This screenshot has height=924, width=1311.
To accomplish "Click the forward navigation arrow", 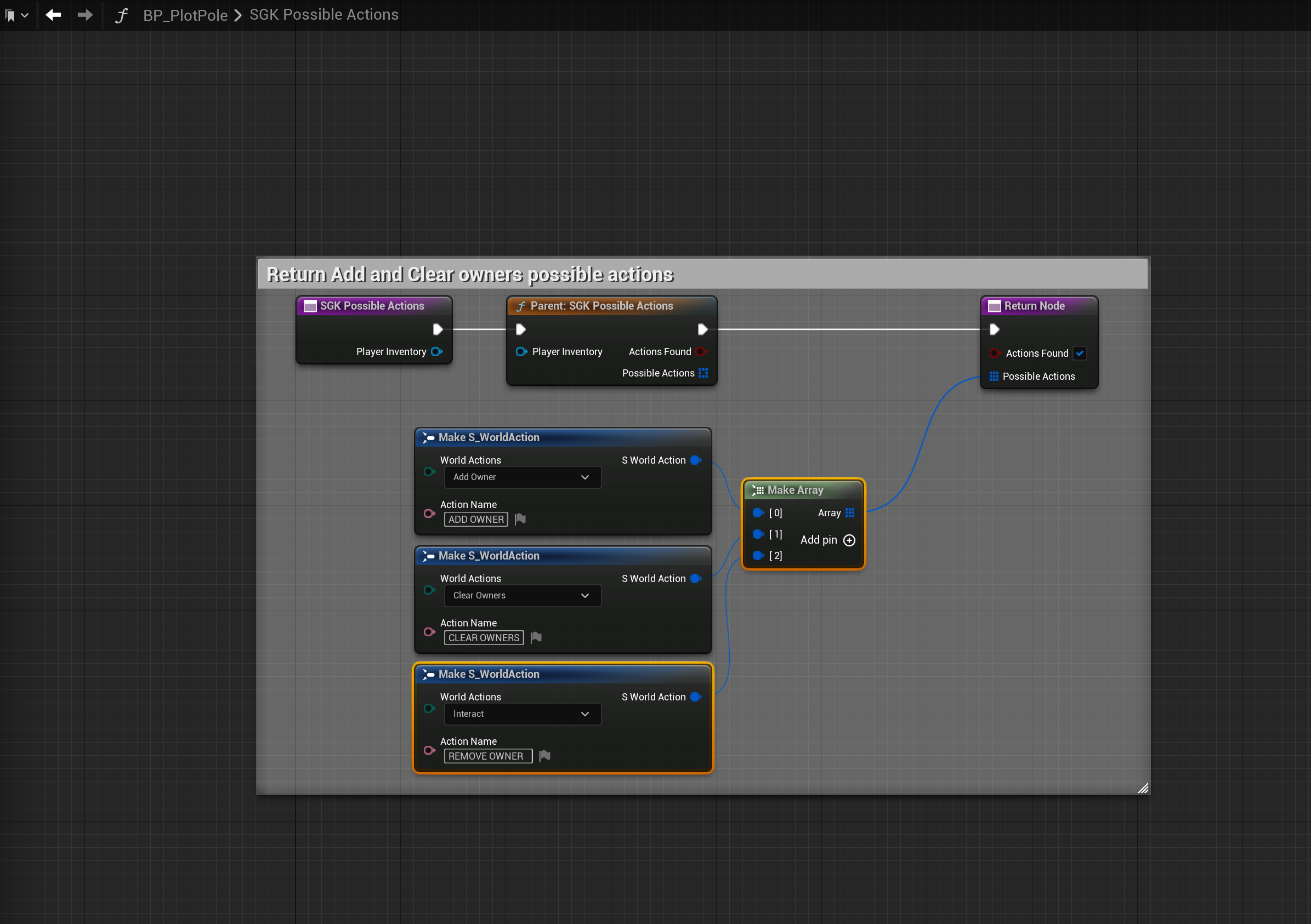I will [84, 15].
